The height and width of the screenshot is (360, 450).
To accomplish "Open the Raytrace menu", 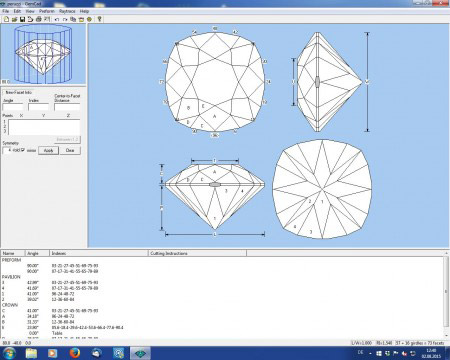I will tap(67, 11).
